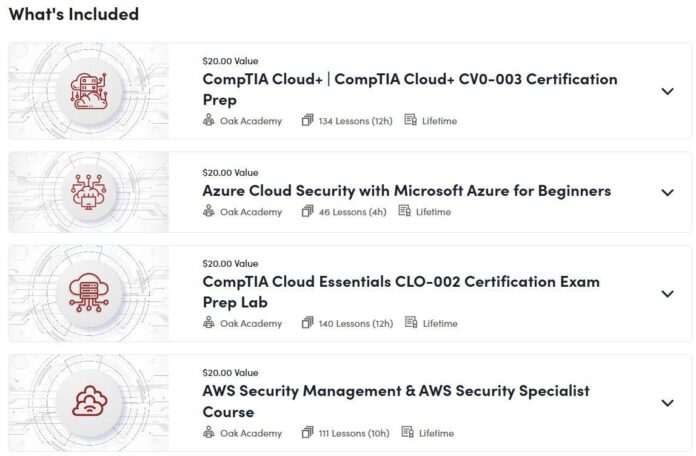Image resolution: width=696 pixels, height=456 pixels.
Task: Click the 140 Lessons (12h) text
Action: [356, 324]
